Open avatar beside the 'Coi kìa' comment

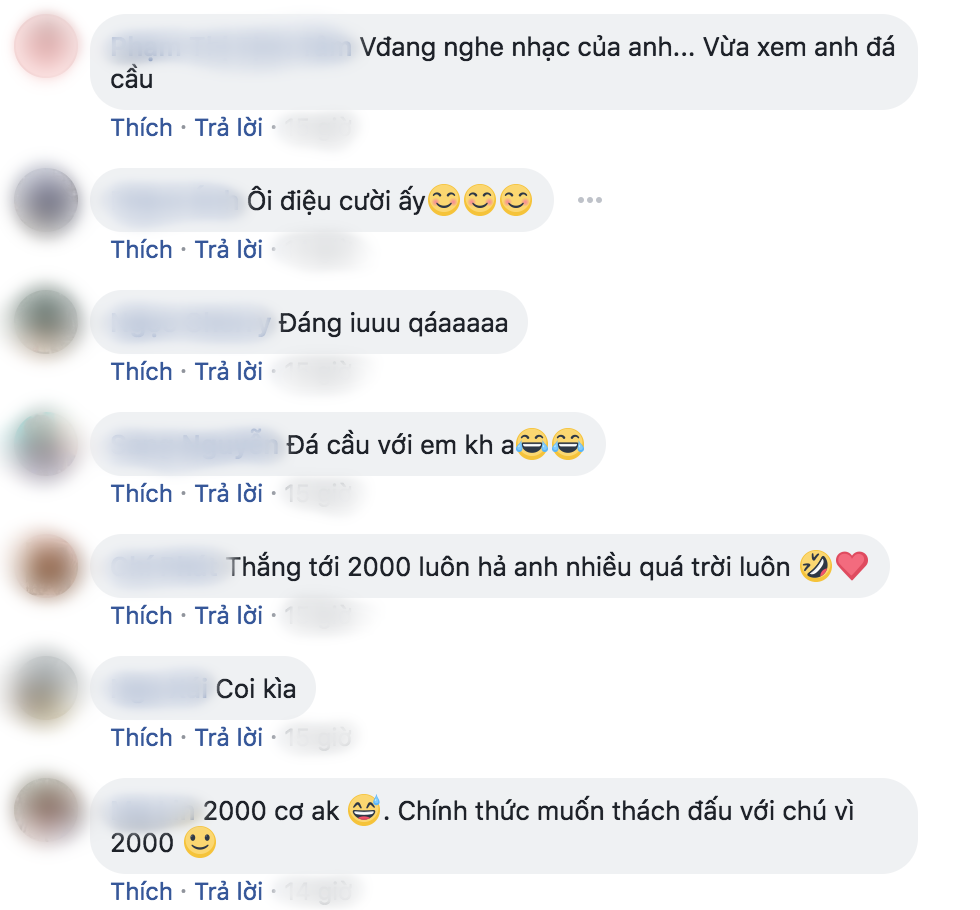(46, 688)
